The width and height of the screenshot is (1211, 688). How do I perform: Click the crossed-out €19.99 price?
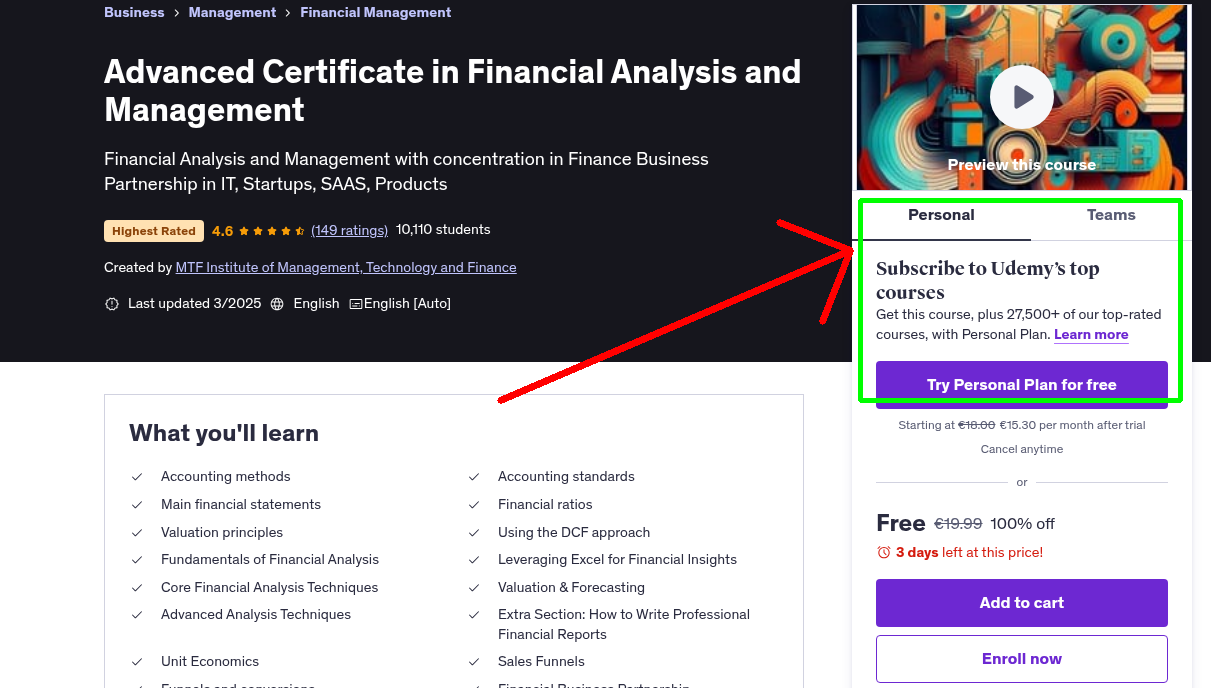pyautogui.click(x=958, y=524)
